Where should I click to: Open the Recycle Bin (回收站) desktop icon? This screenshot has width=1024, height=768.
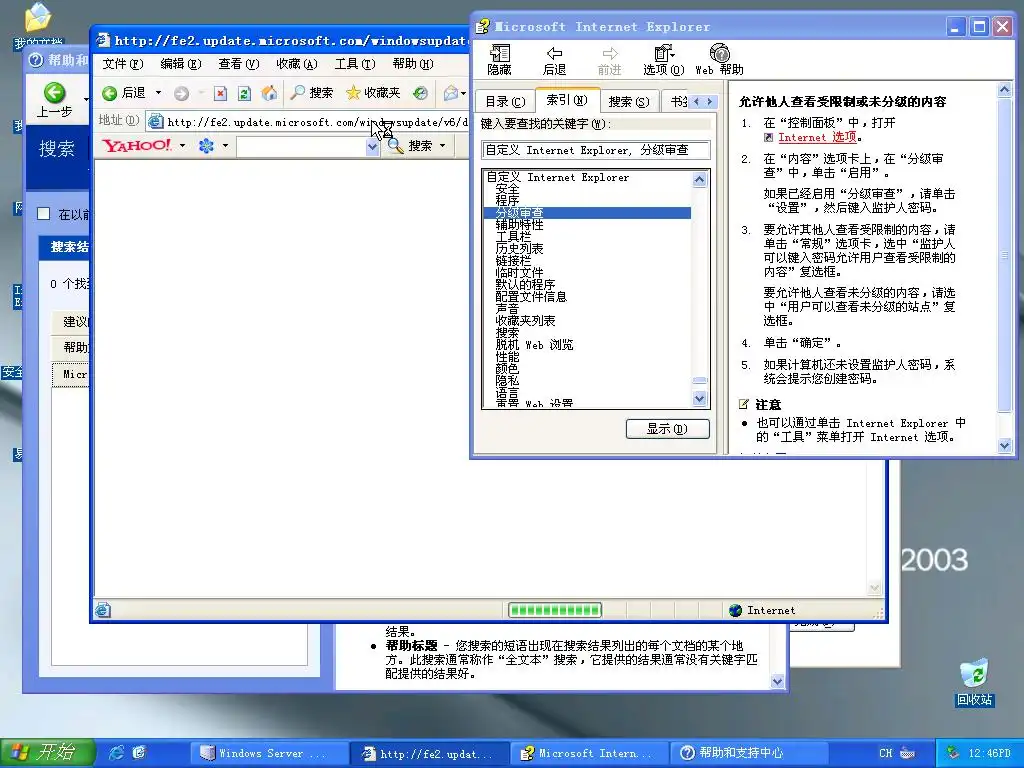click(x=974, y=682)
